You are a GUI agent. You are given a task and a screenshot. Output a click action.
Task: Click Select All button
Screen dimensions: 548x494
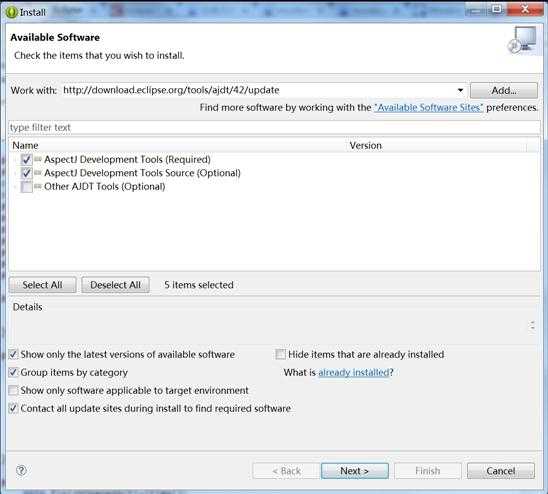pyautogui.click(x=42, y=285)
